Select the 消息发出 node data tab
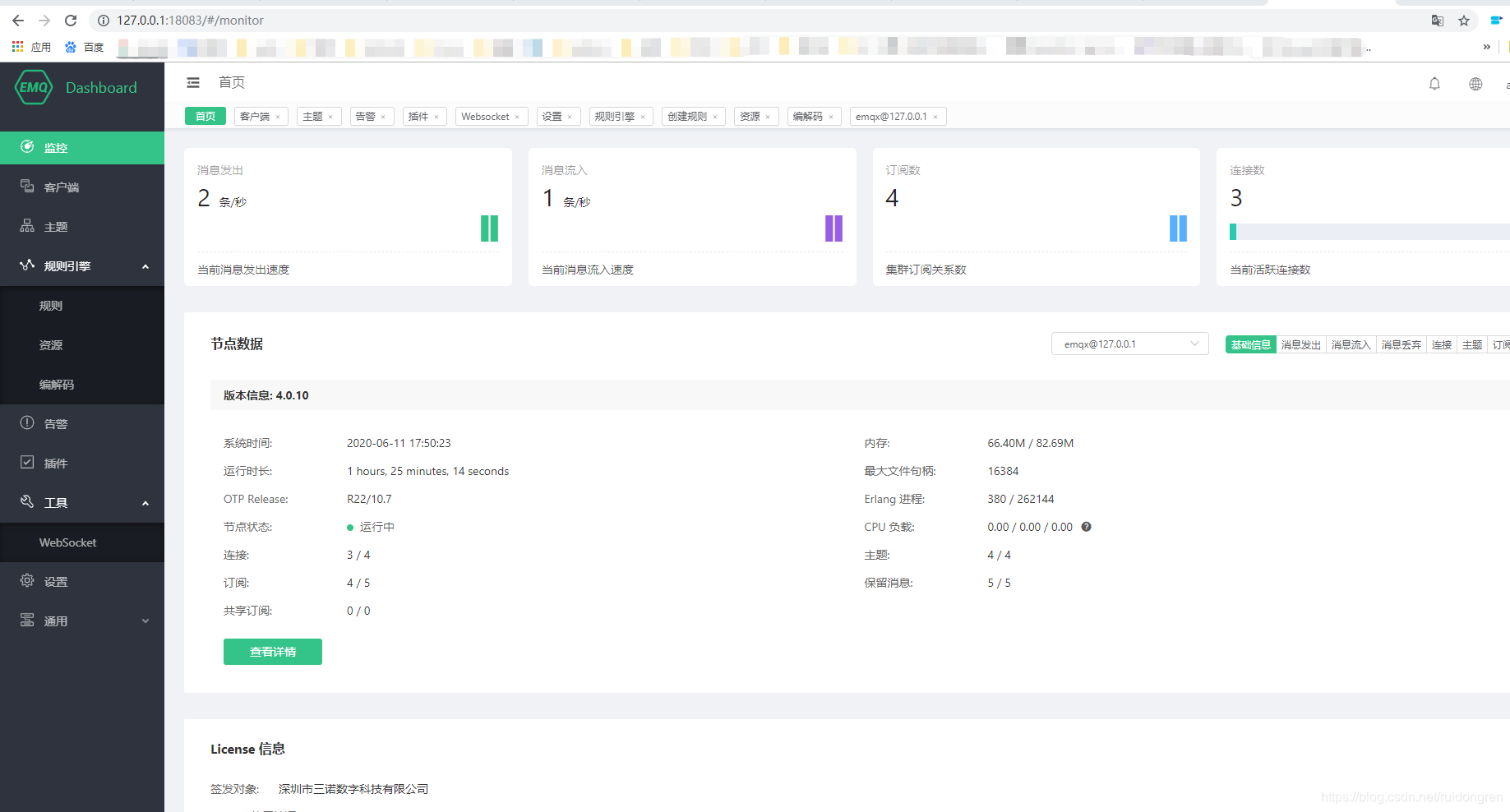The height and width of the screenshot is (812, 1510). tap(1301, 345)
